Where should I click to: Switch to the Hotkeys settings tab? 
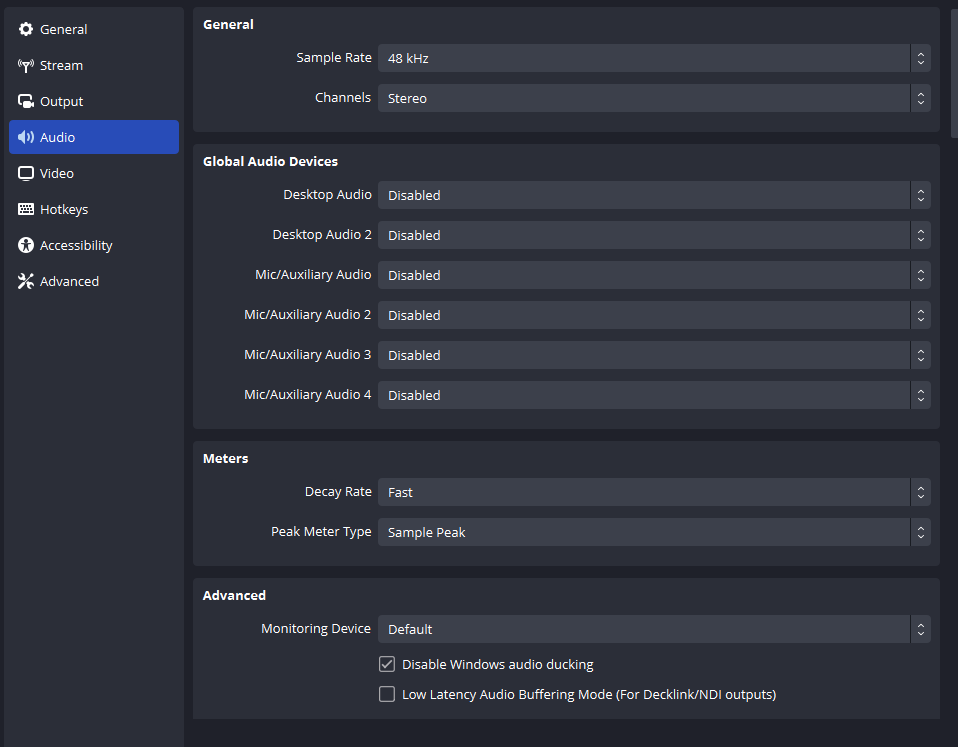click(64, 210)
